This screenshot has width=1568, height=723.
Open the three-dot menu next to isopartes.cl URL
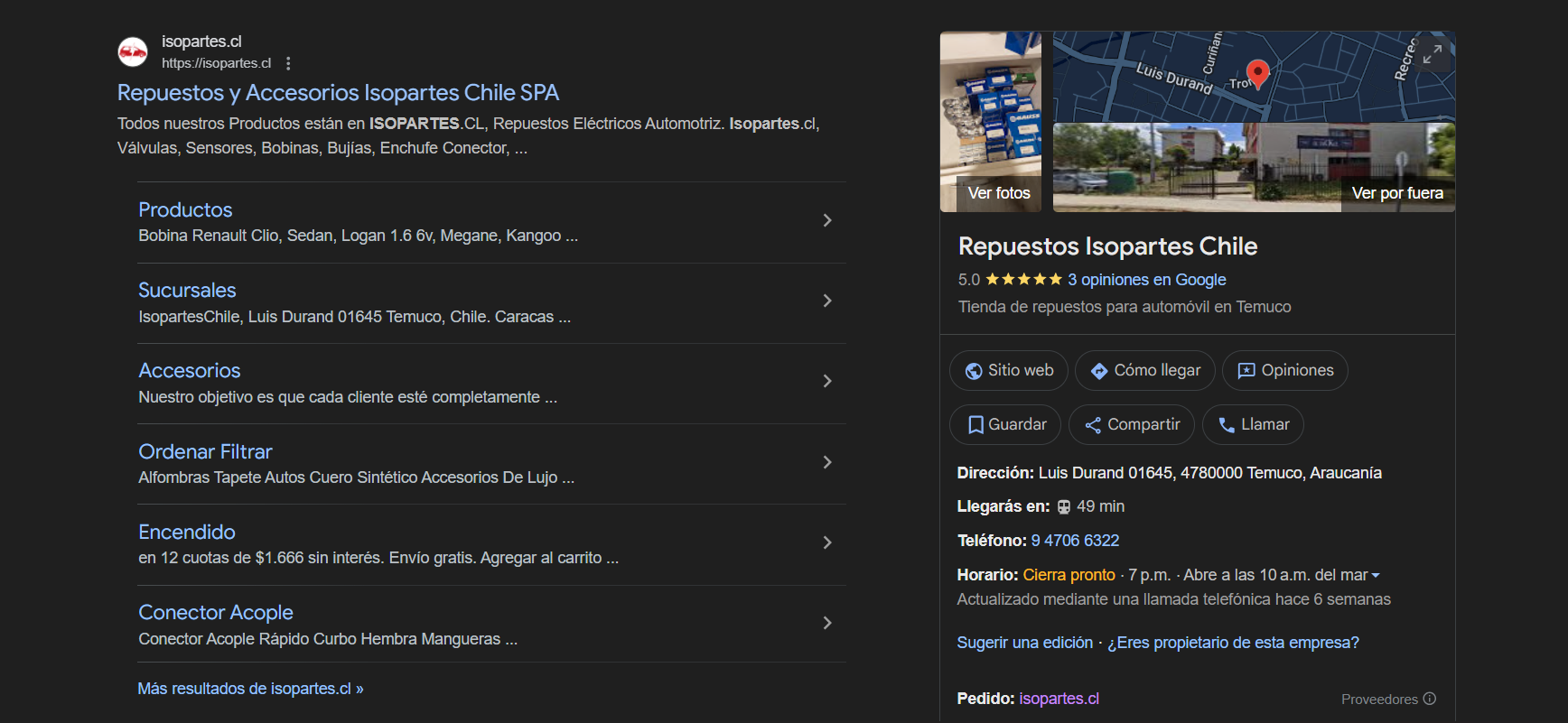pos(288,63)
